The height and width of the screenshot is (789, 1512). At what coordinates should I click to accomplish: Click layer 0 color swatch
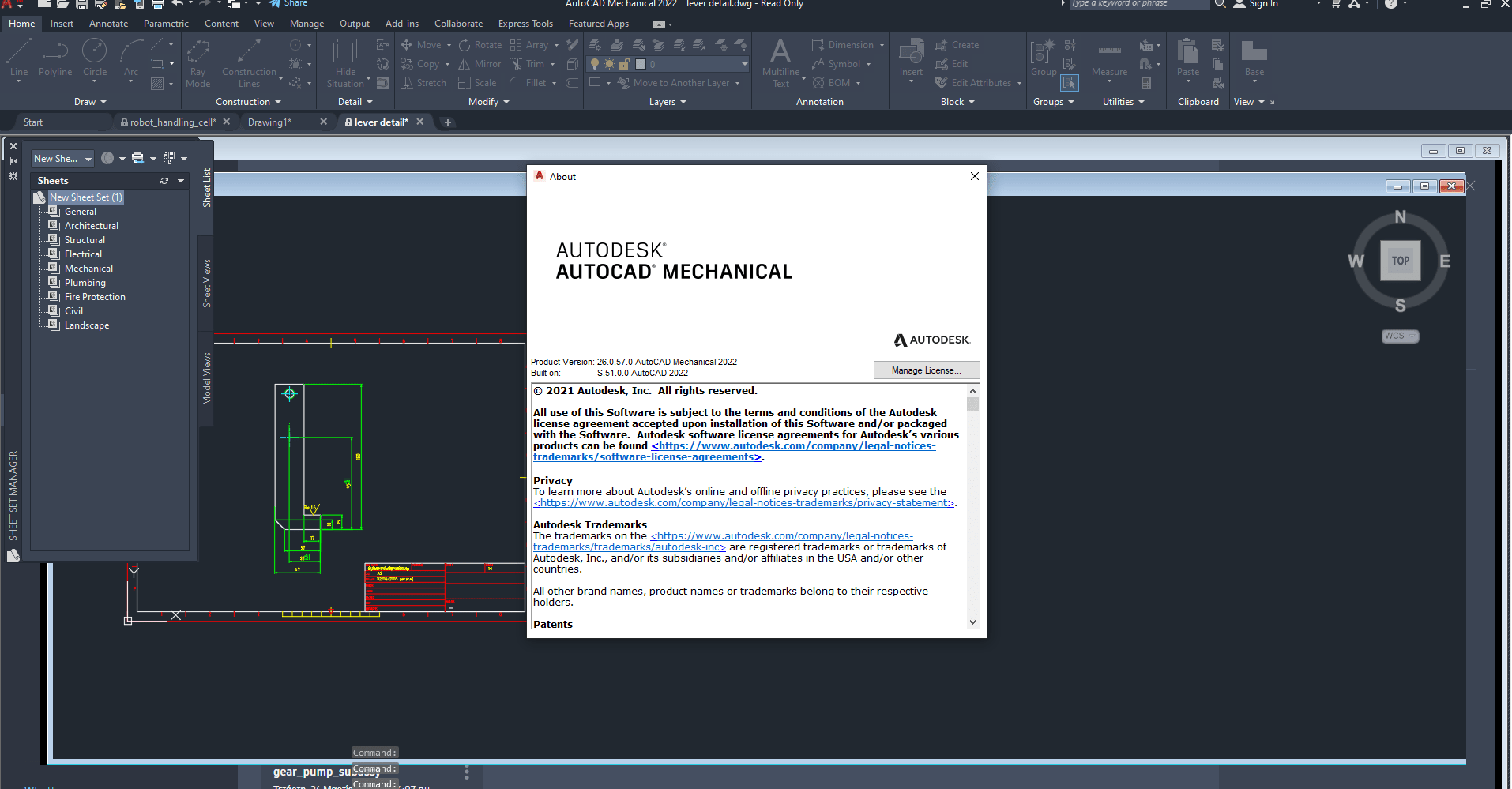(641, 64)
